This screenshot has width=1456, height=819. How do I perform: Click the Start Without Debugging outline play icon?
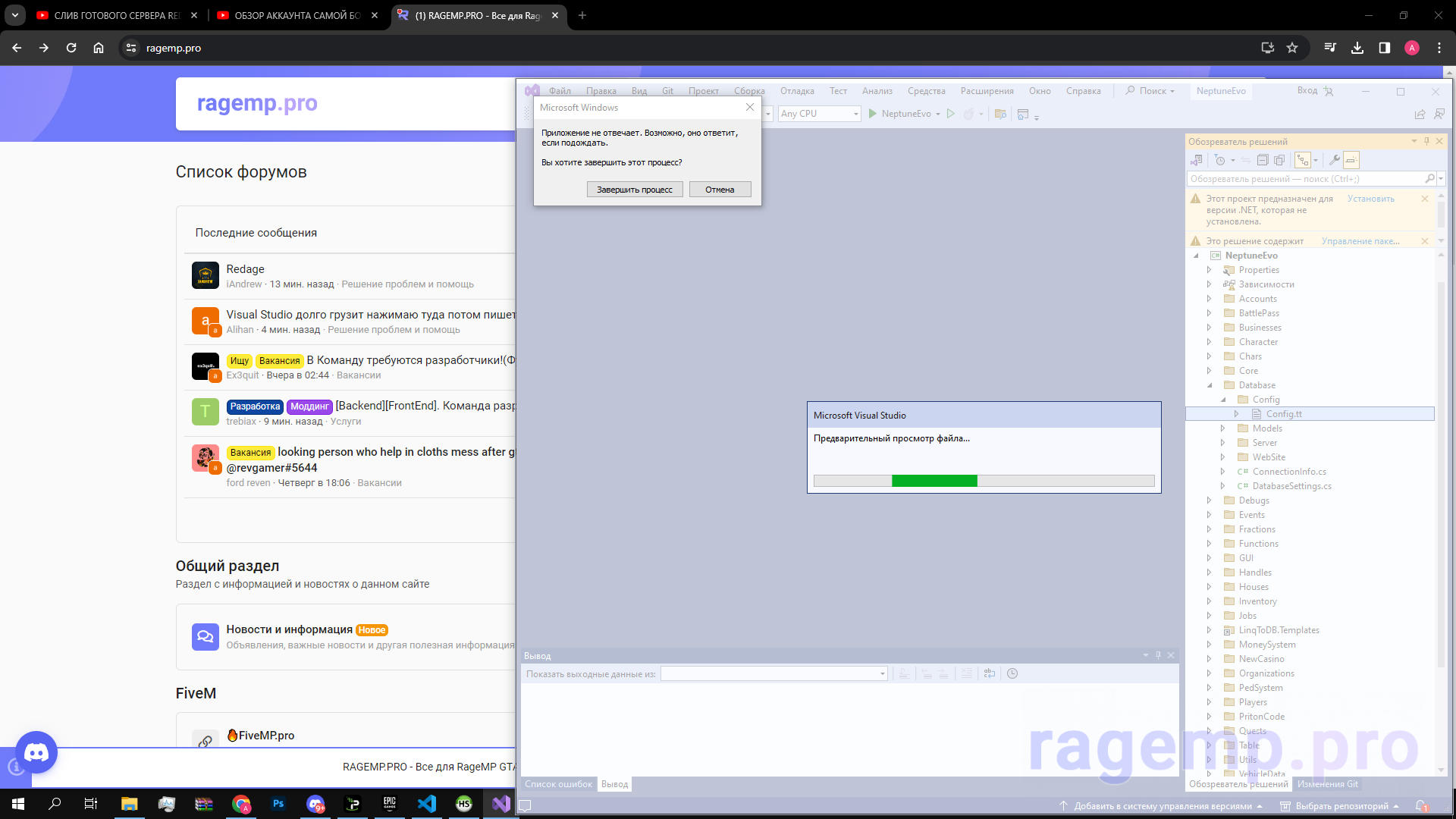951,114
